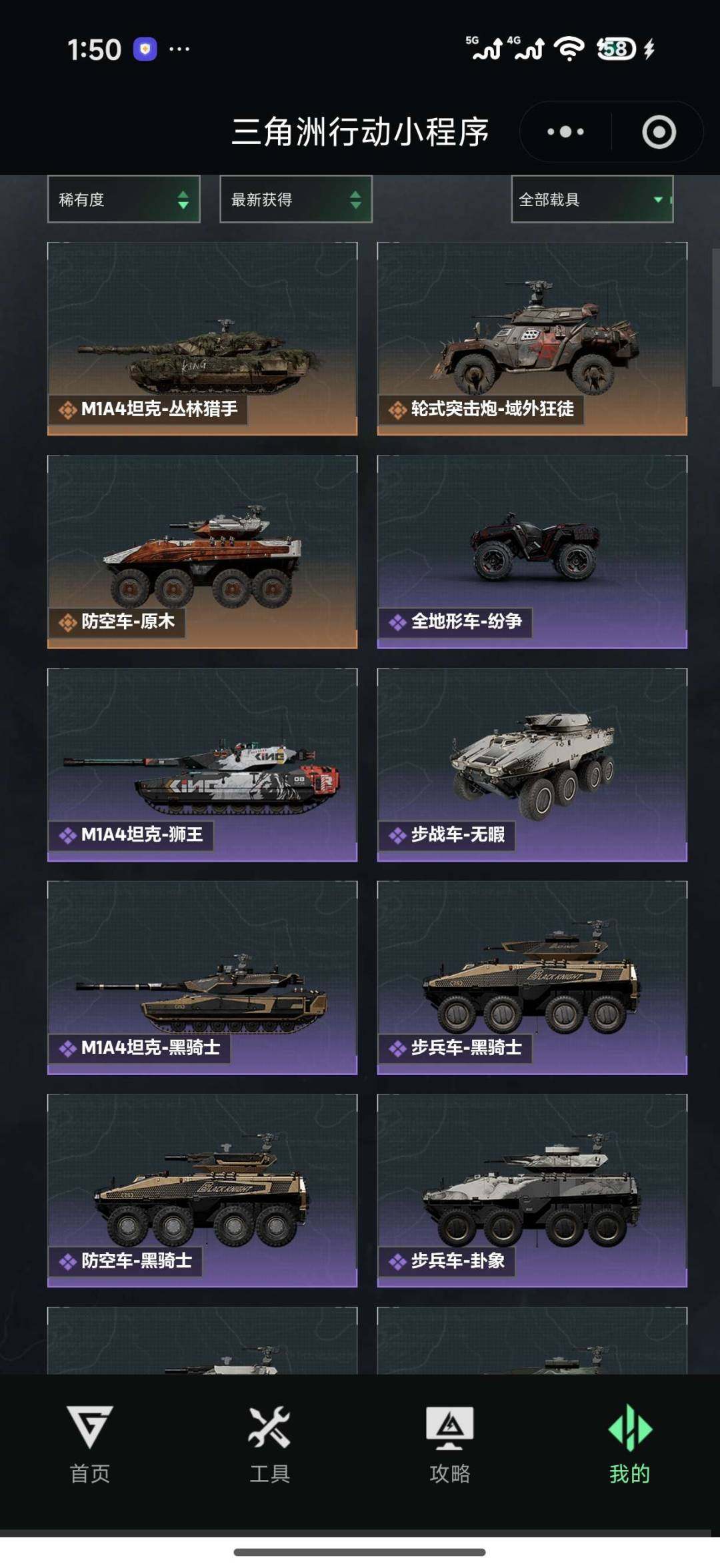Choose the M1A4坦克-狮王 label
This screenshot has height=1568, width=720.
(142, 834)
